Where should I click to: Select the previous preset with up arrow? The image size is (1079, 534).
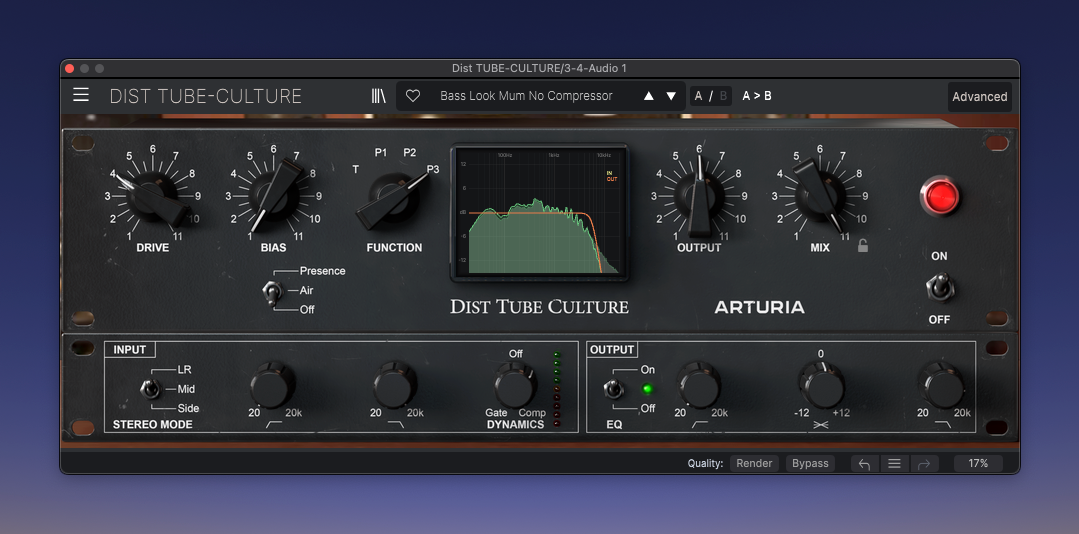pyautogui.click(x=648, y=96)
